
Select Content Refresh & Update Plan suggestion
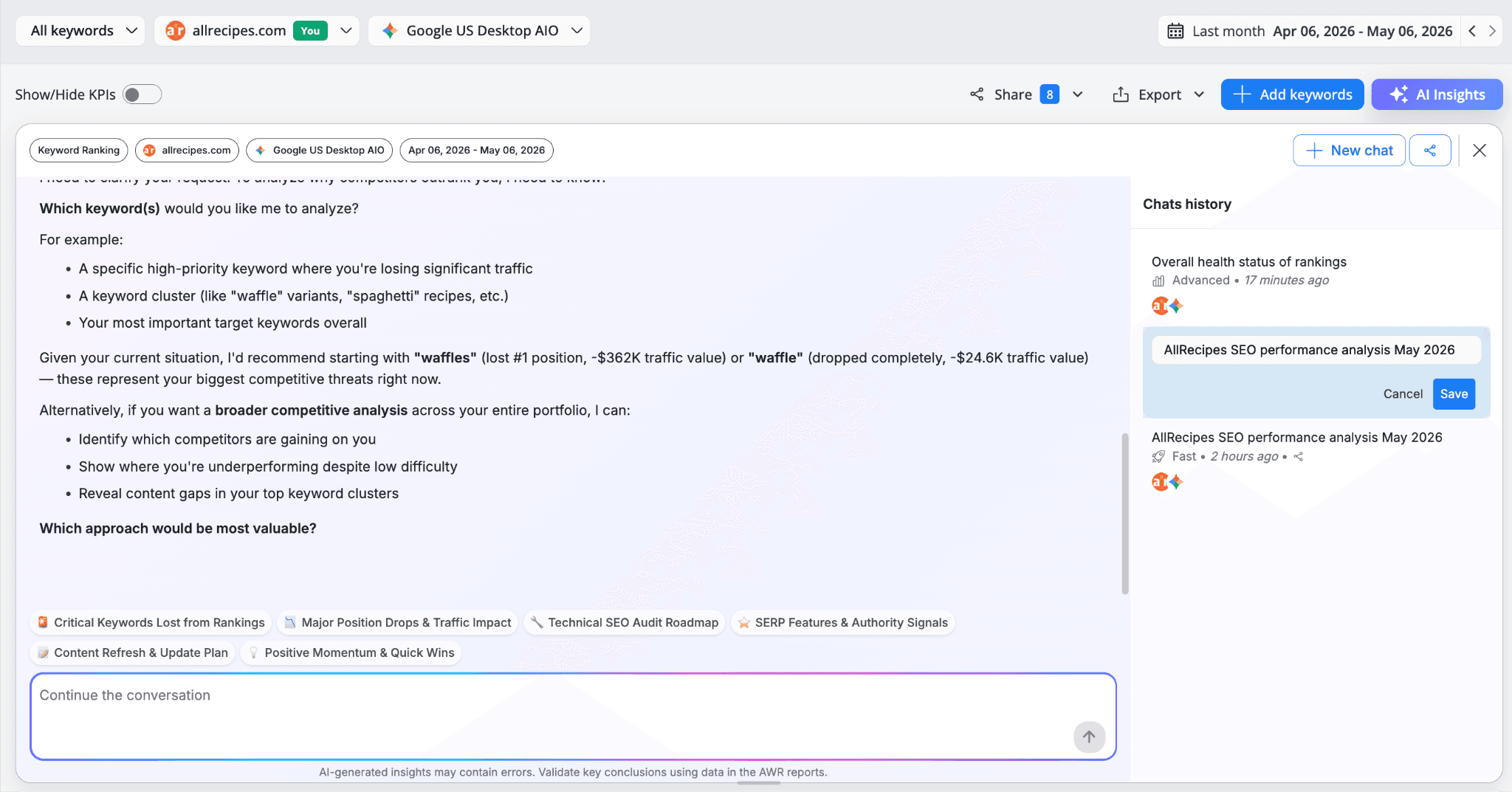click(133, 652)
